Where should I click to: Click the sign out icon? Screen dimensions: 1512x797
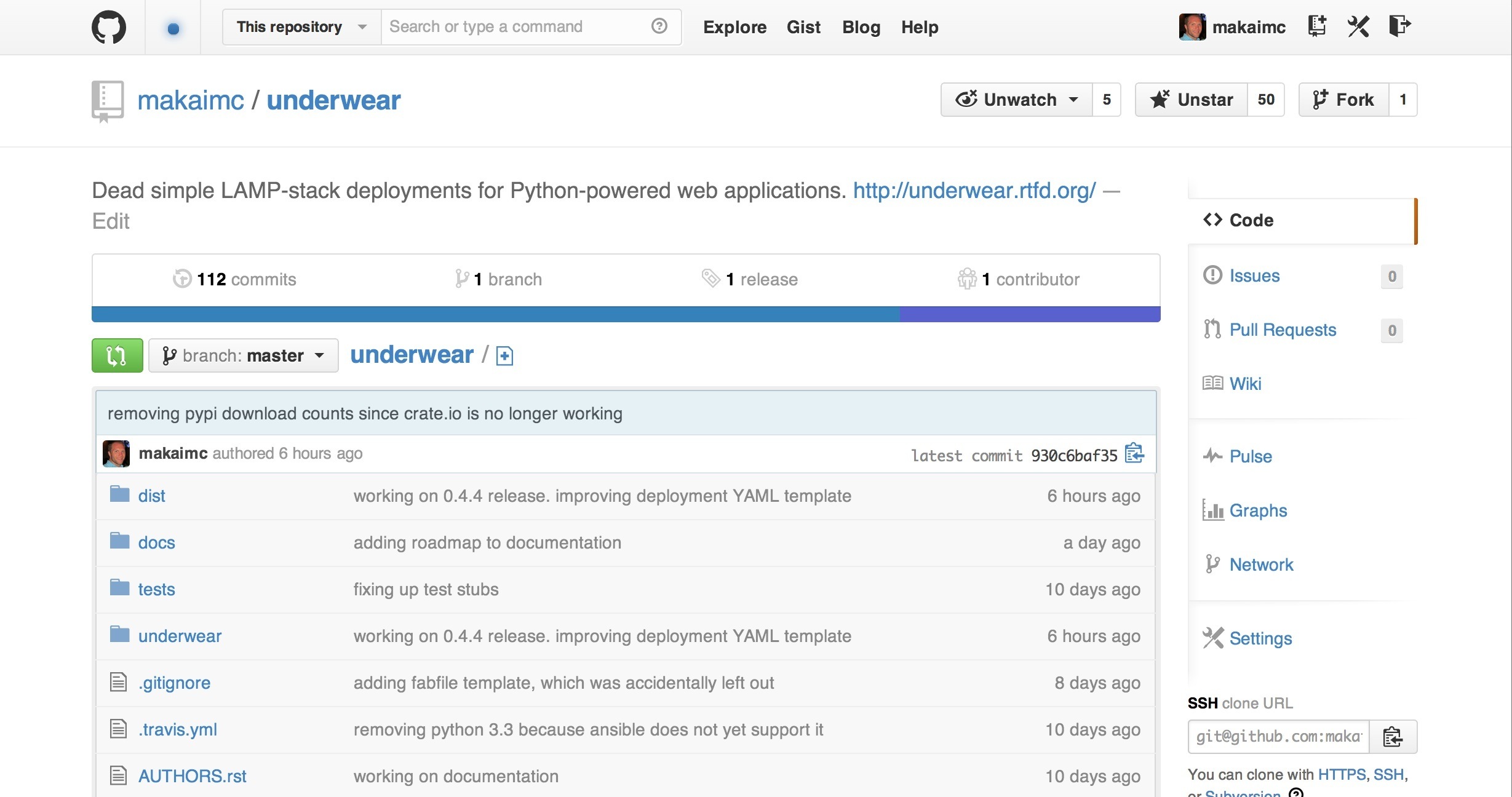point(1399,26)
